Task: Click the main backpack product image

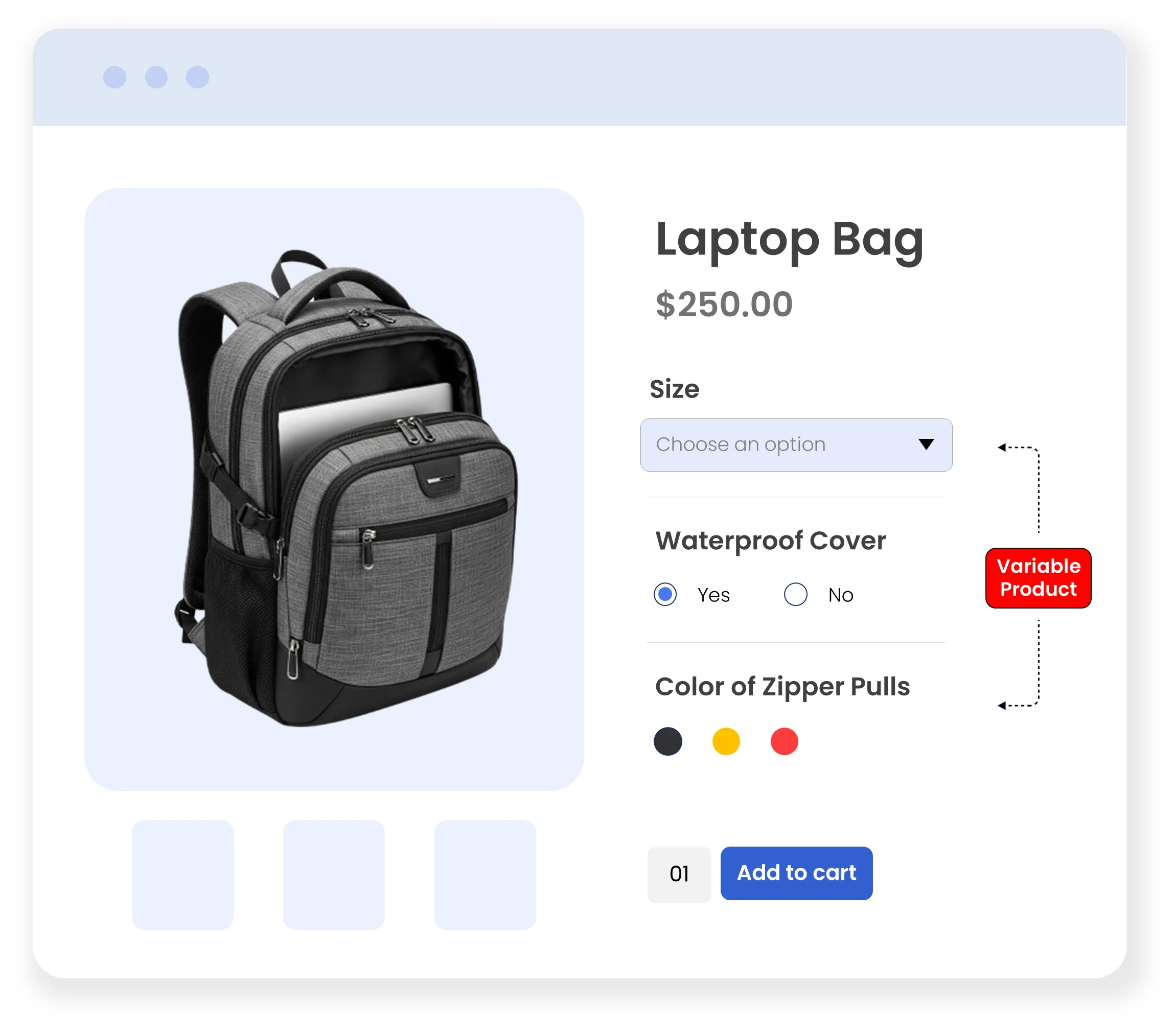Action: [334, 489]
